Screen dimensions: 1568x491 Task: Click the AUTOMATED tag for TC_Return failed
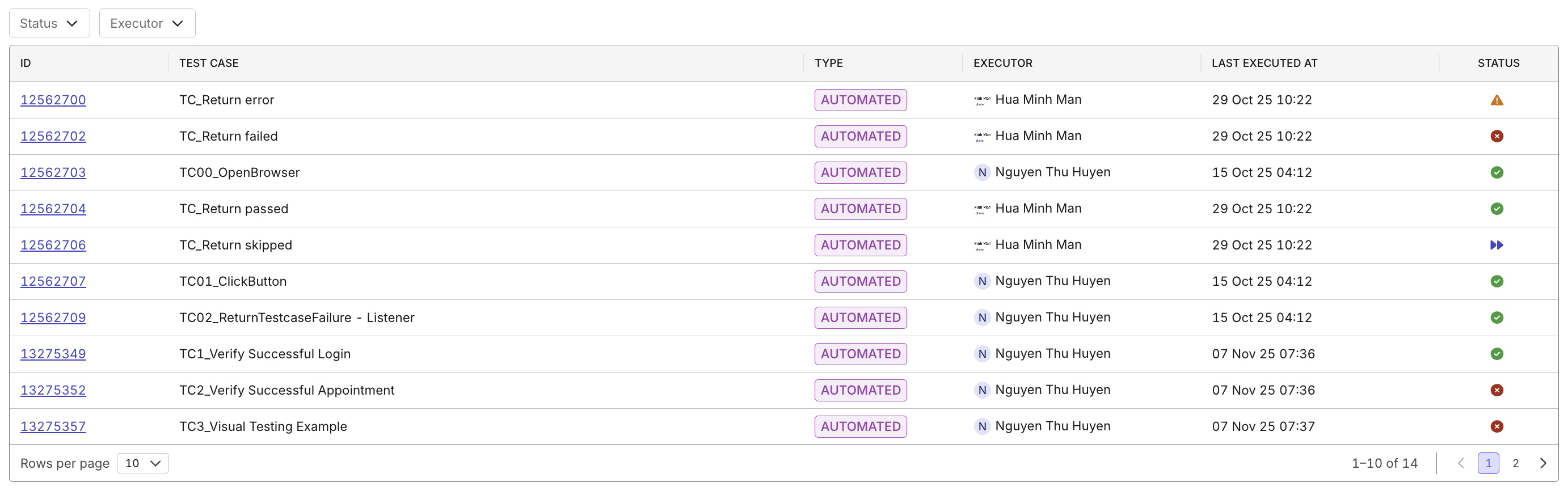click(x=860, y=136)
